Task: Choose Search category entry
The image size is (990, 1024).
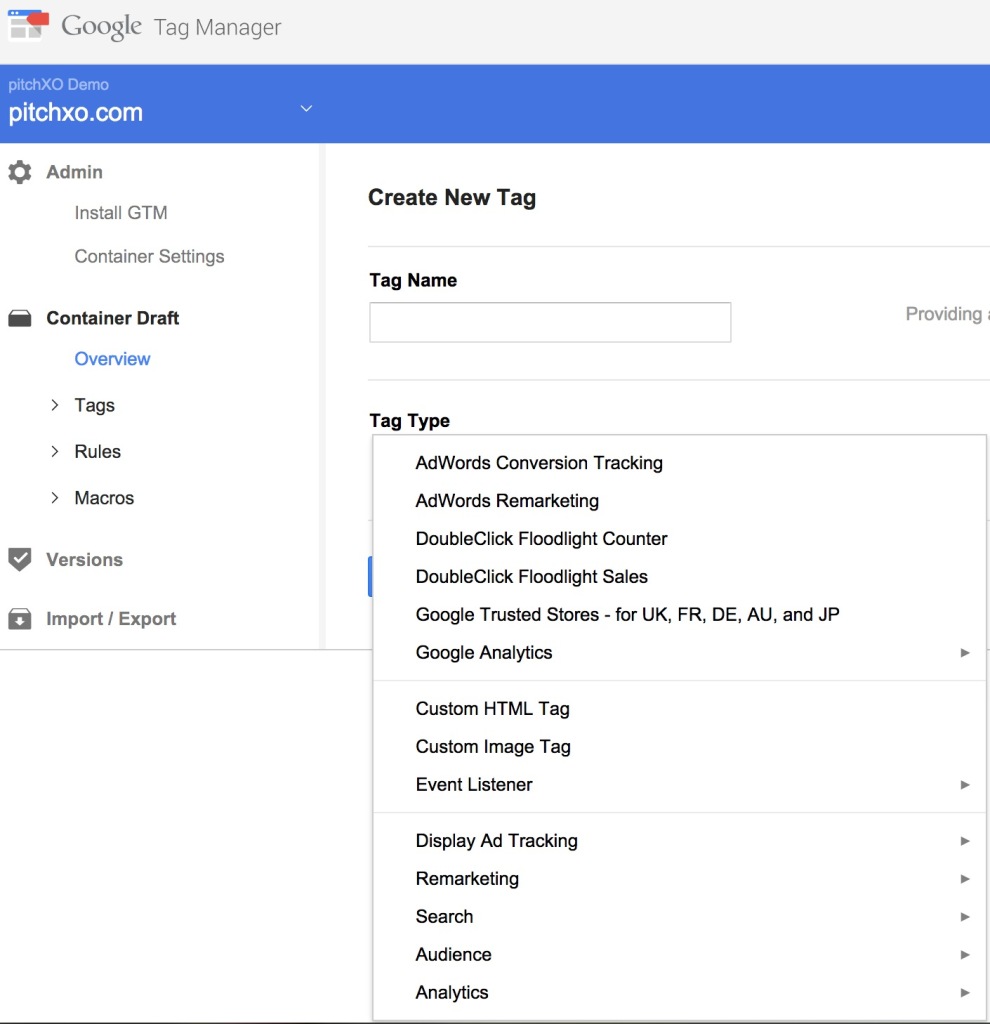Action: coord(679,916)
